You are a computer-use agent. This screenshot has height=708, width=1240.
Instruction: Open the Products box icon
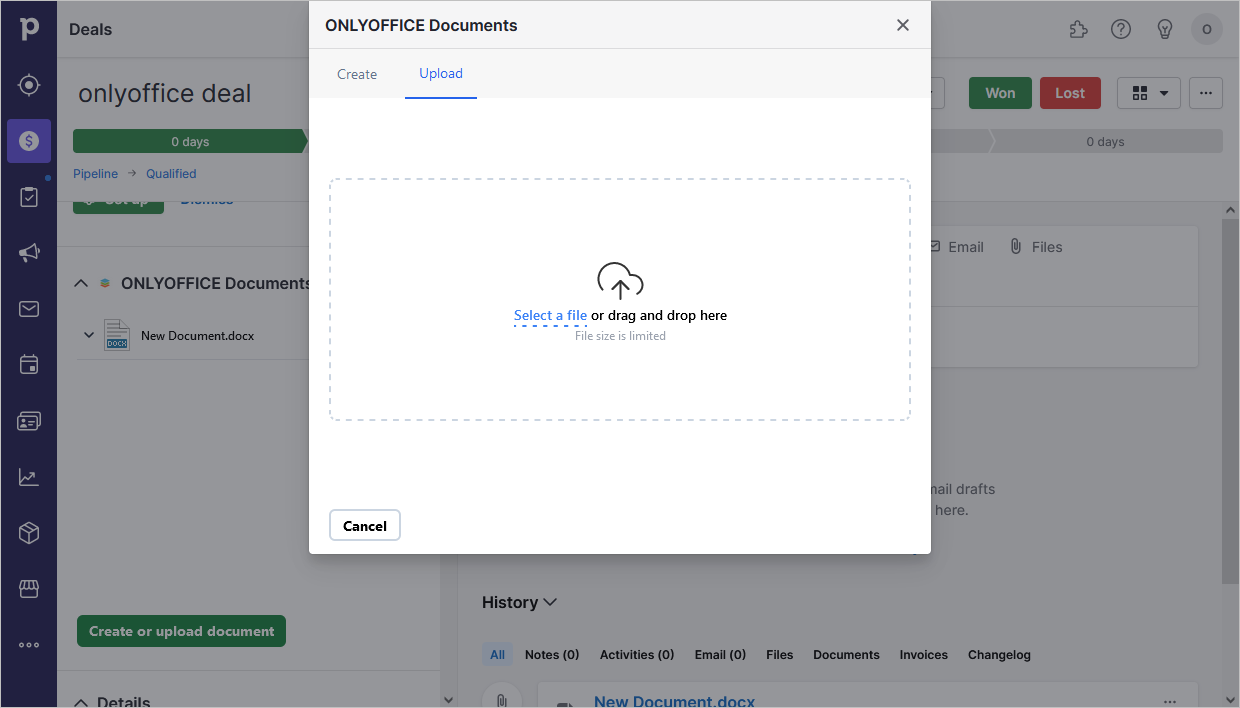[29, 533]
